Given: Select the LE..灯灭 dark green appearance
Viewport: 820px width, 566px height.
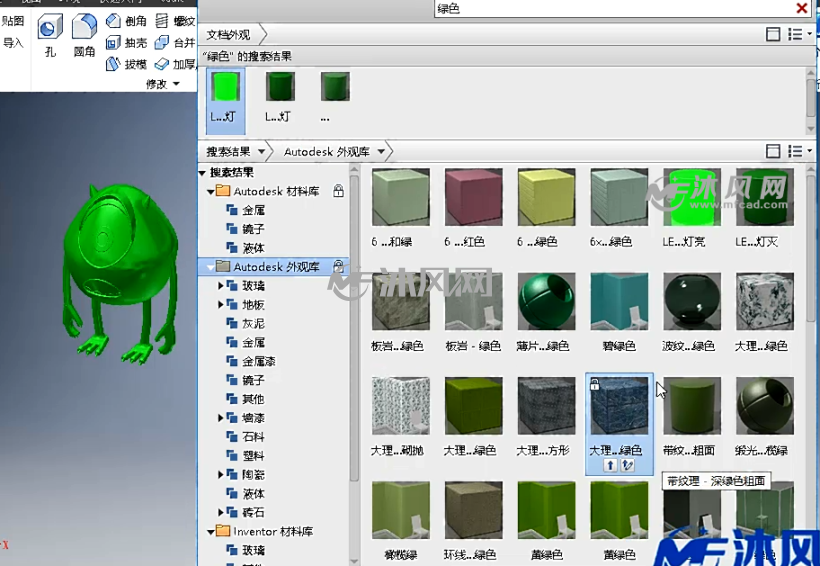Looking at the screenshot, I should tap(764, 197).
